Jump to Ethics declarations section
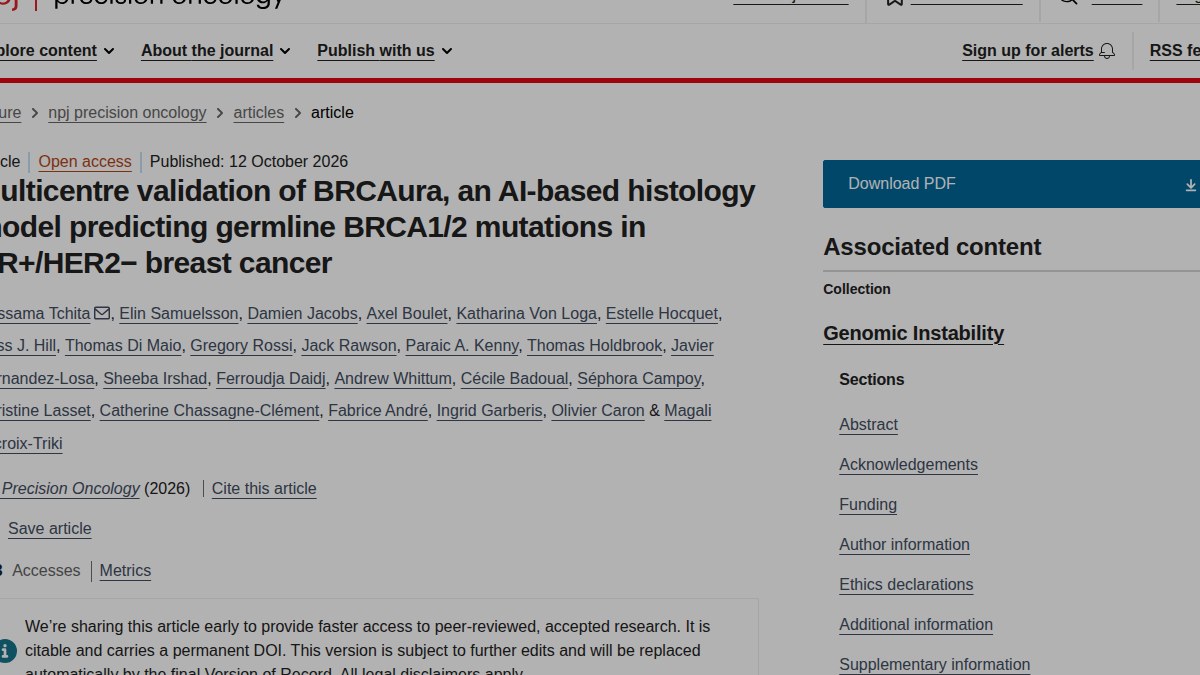Viewport: 1200px width, 675px height. point(906,584)
